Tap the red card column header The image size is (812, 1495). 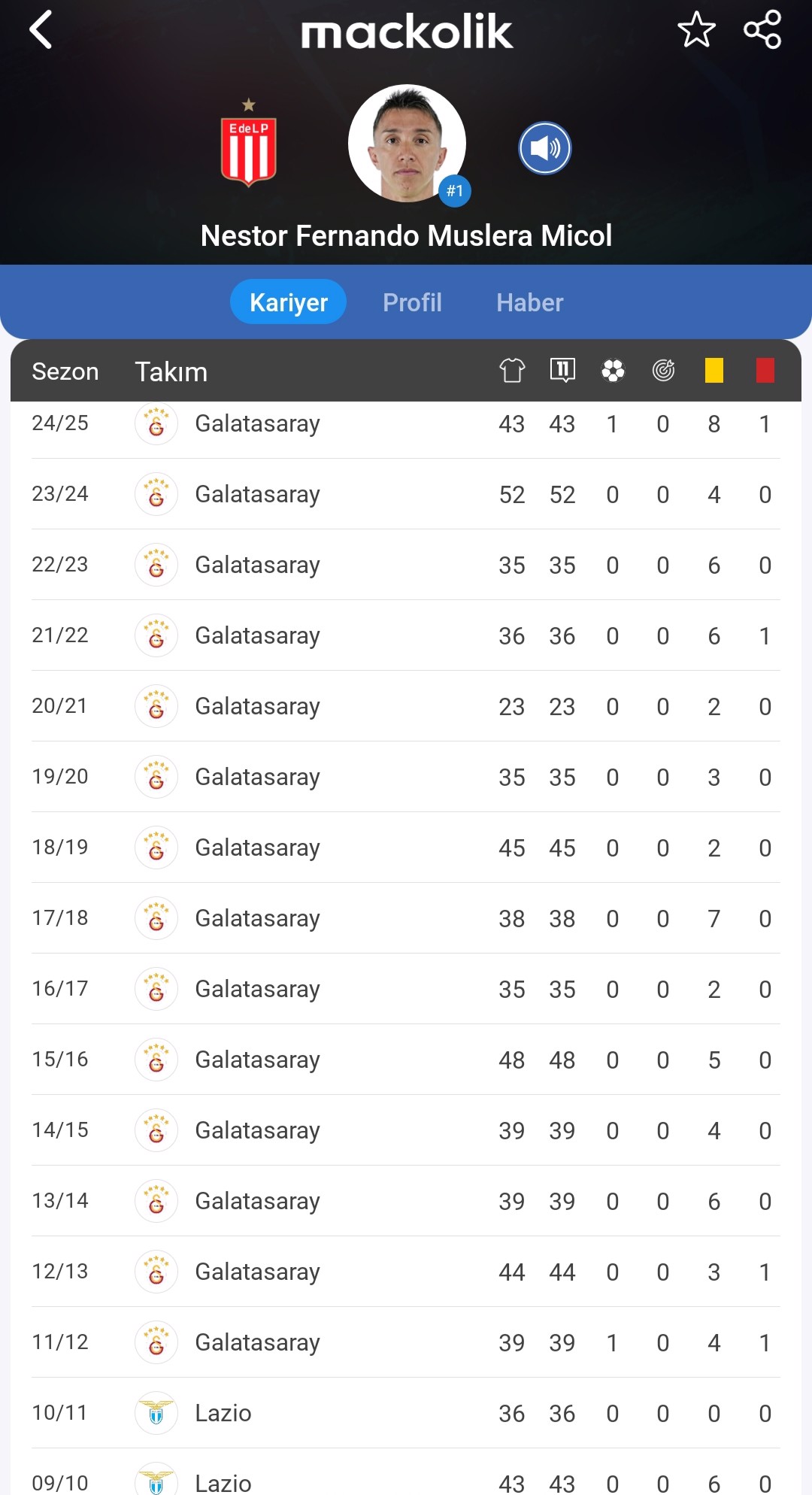(x=765, y=370)
